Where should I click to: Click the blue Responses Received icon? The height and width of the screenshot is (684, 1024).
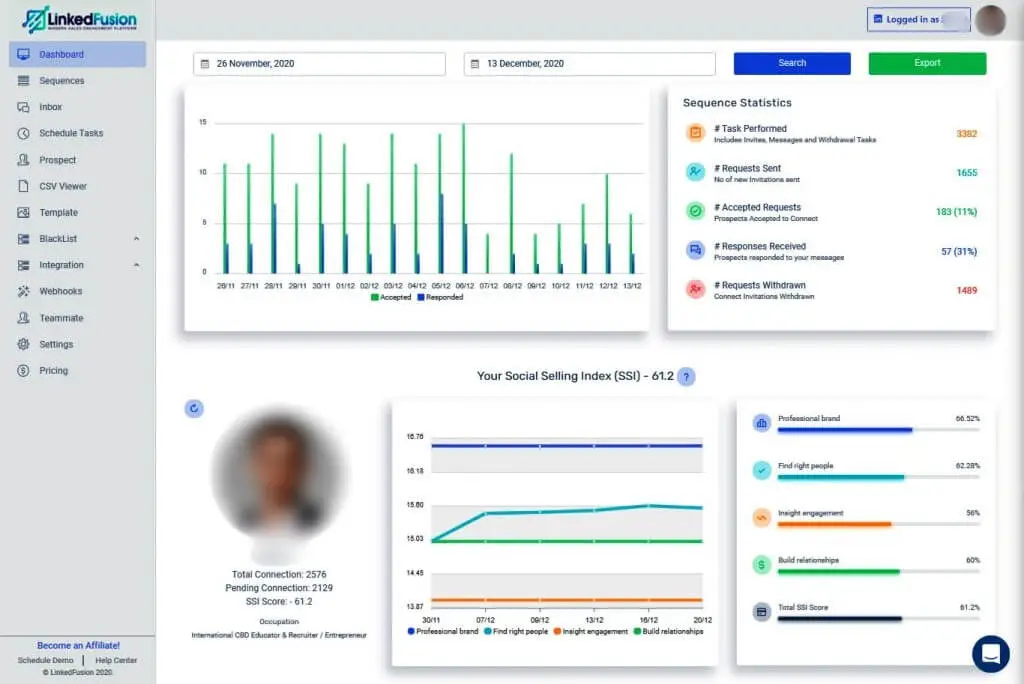696,250
